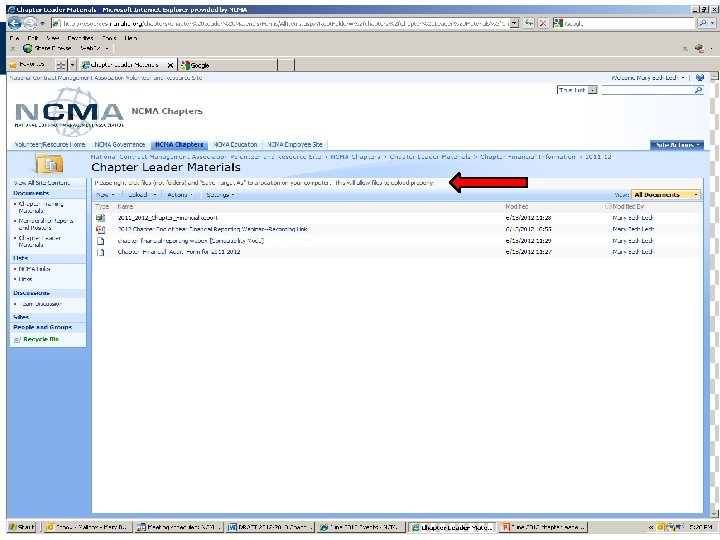Close the Chapter Leader Materials tab

tap(170, 65)
